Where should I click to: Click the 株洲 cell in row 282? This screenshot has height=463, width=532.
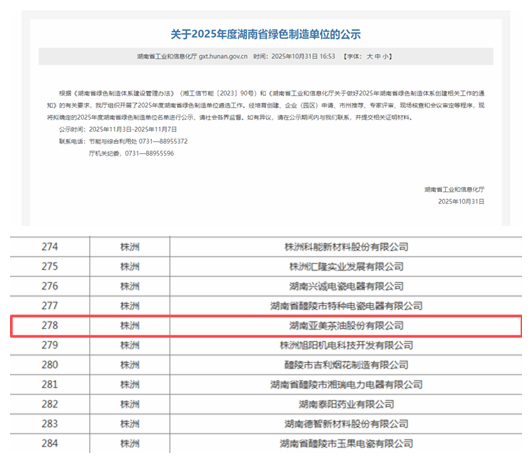click(x=130, y=404)
